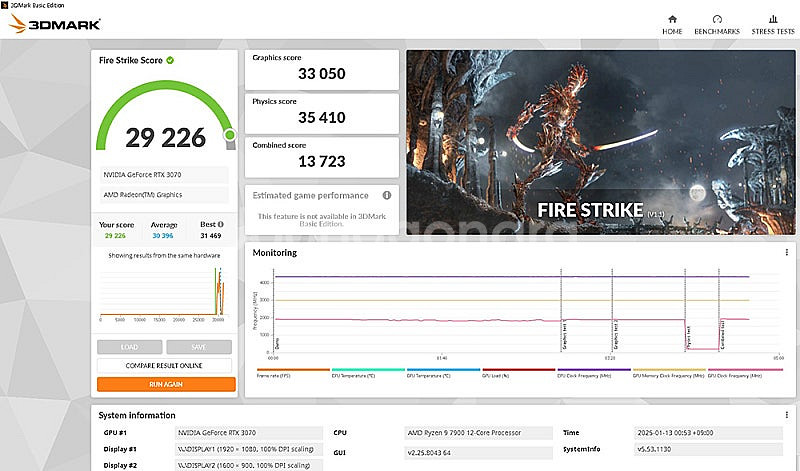Viewport: 800px width, 471px height.
Task: Toggle the purple CPU Clock Frequency legend swatch
Action: click(594, 369)
